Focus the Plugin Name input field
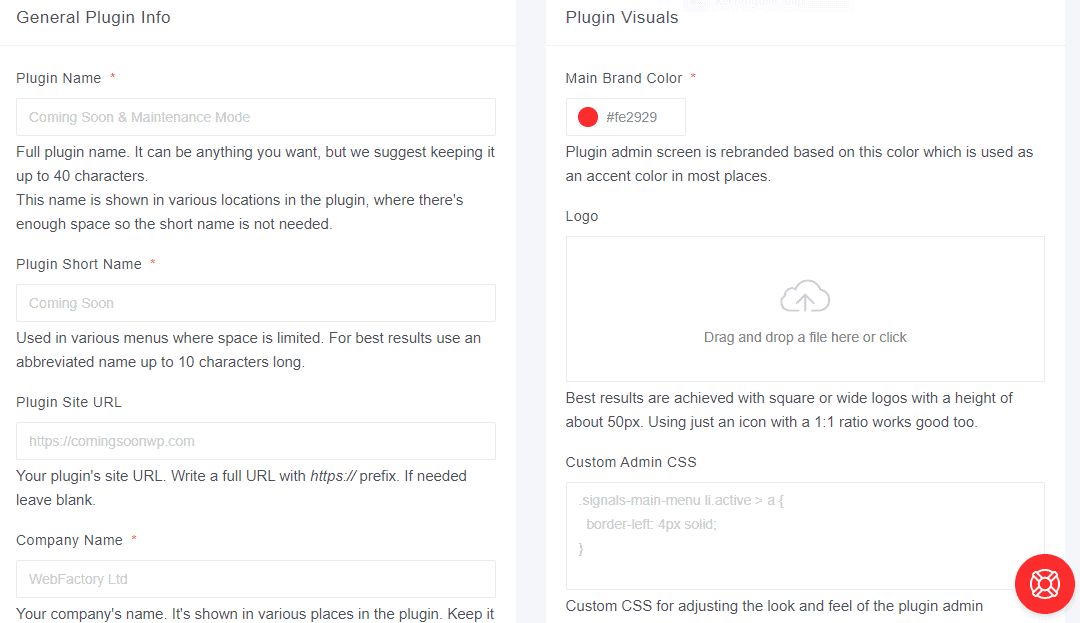Image resolution: width=1080 pixels, height=623 pixels. tap(256, 117)
